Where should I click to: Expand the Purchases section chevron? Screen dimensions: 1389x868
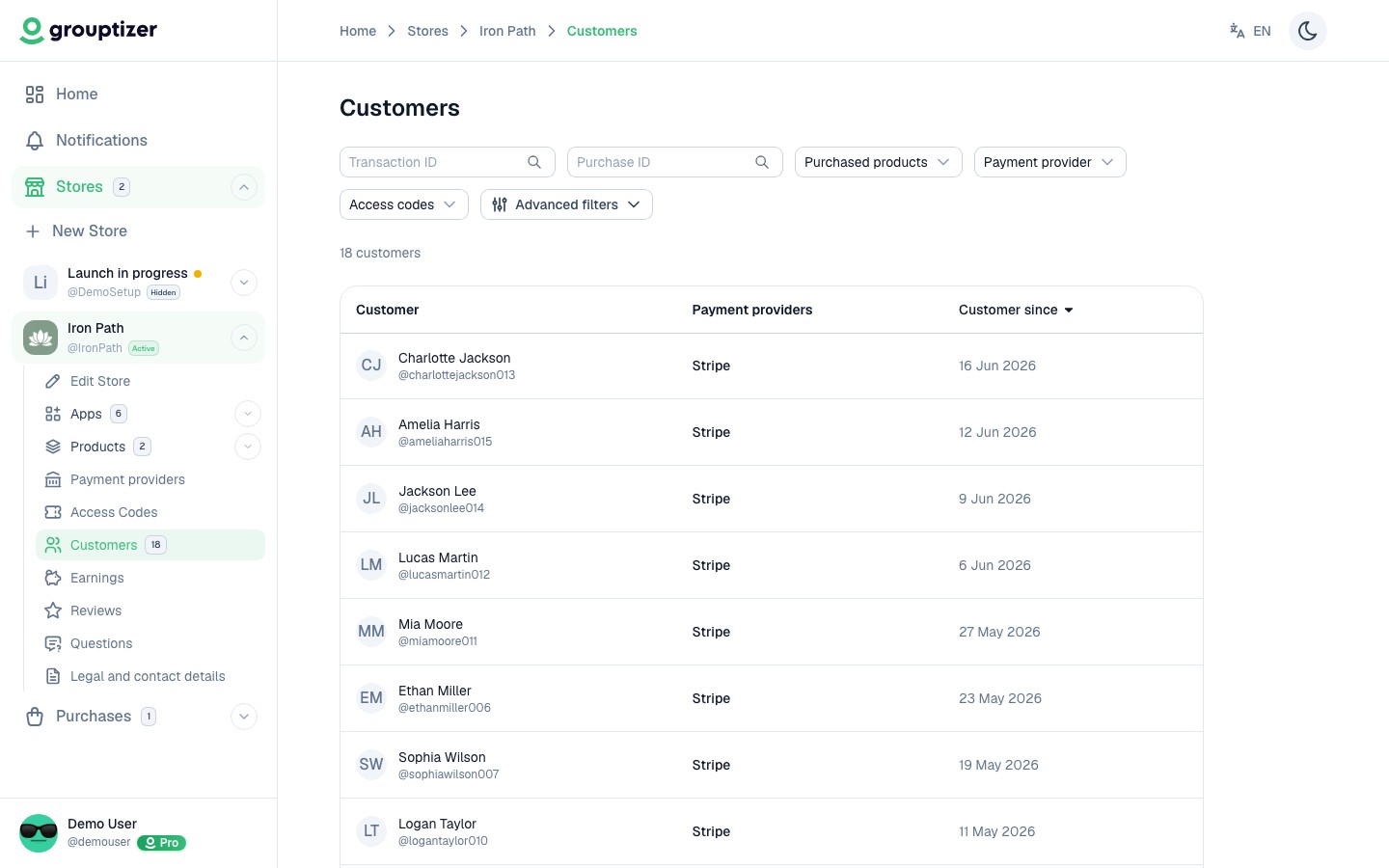coord(244,717)
